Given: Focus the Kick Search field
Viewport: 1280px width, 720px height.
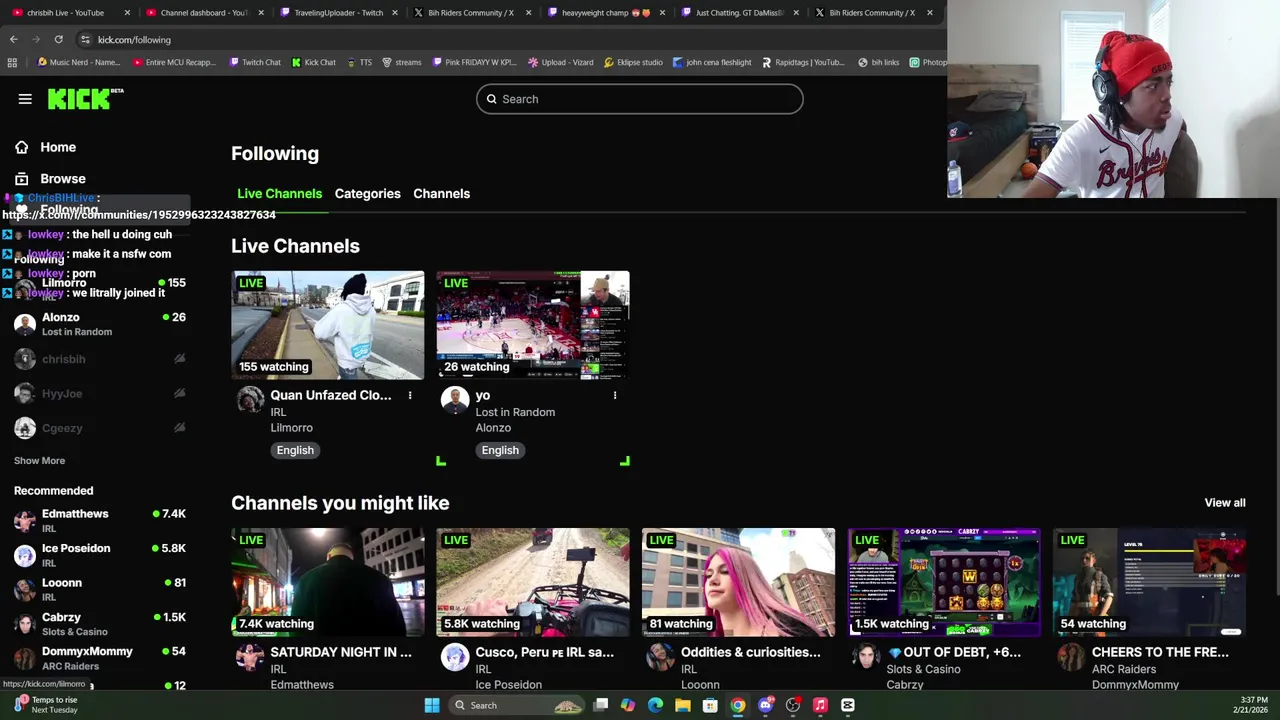Looking at the screenshot, I should (x=640, y=99).
